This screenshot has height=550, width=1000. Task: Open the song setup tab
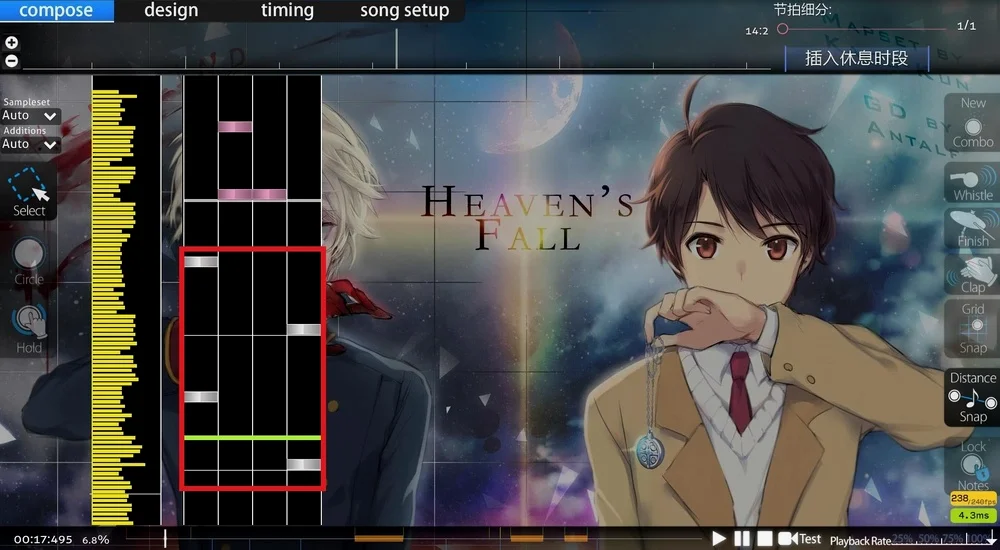(404, 10)
